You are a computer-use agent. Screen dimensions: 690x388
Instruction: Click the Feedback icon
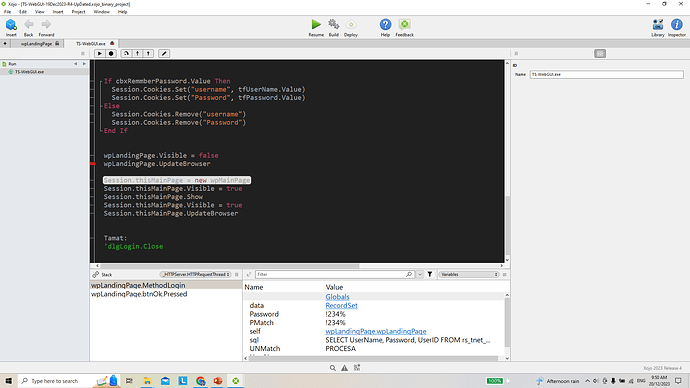pos(404,24)
